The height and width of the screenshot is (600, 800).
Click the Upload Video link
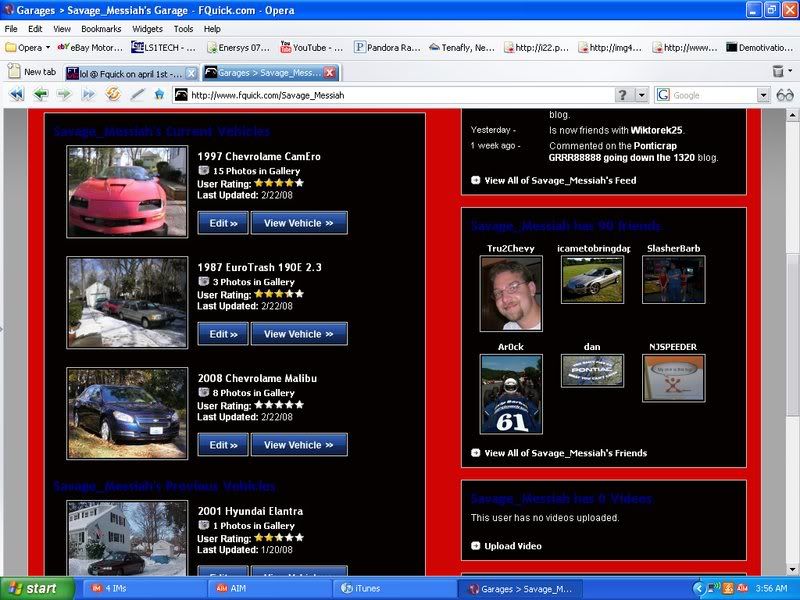tap(513, 545)
